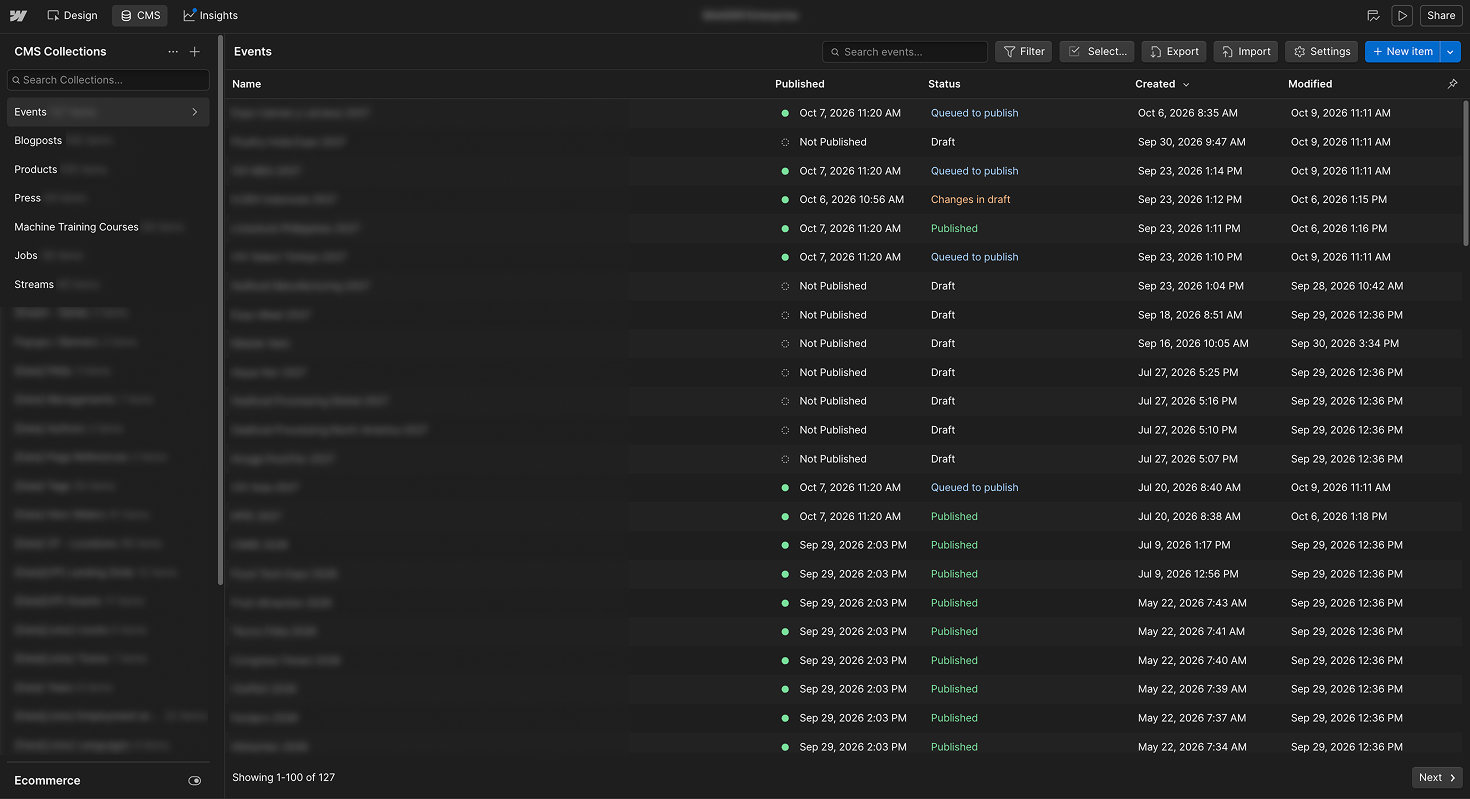Click the collections sidebar scrollbar

220,310
